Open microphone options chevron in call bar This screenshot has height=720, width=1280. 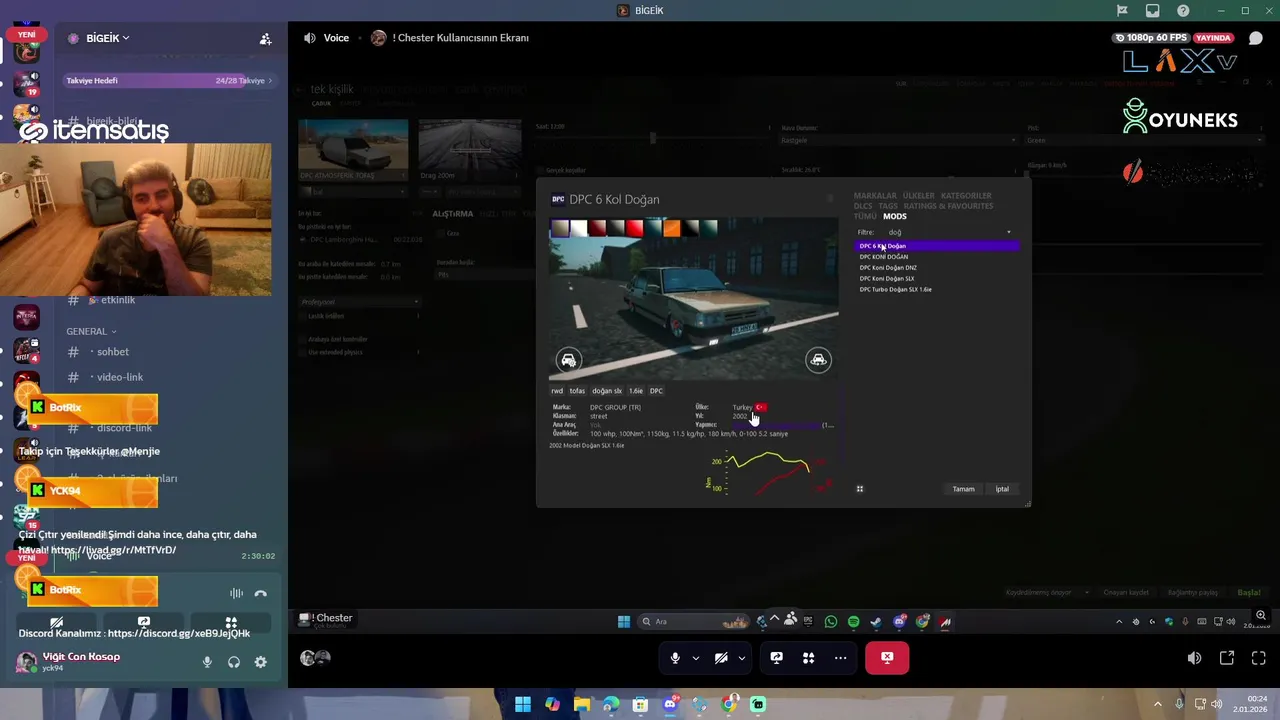pos(695,658)
